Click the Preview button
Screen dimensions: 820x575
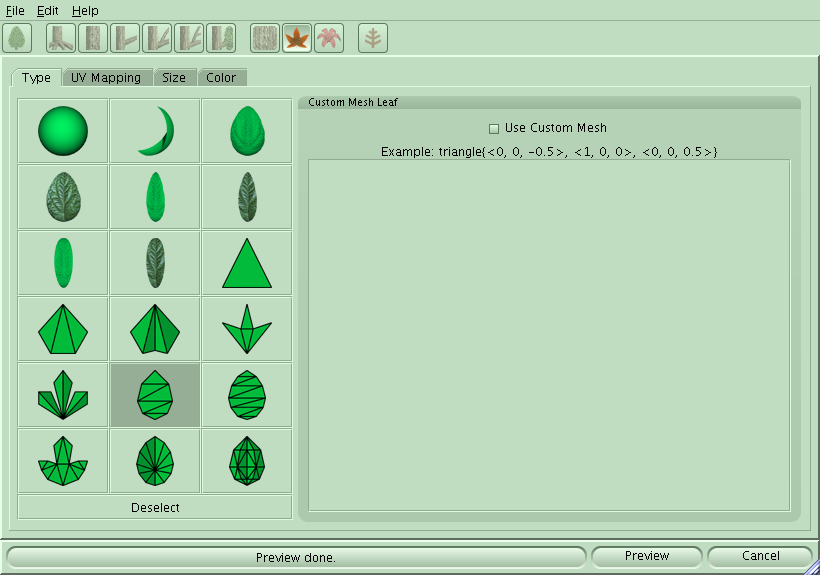pos(647,556)
